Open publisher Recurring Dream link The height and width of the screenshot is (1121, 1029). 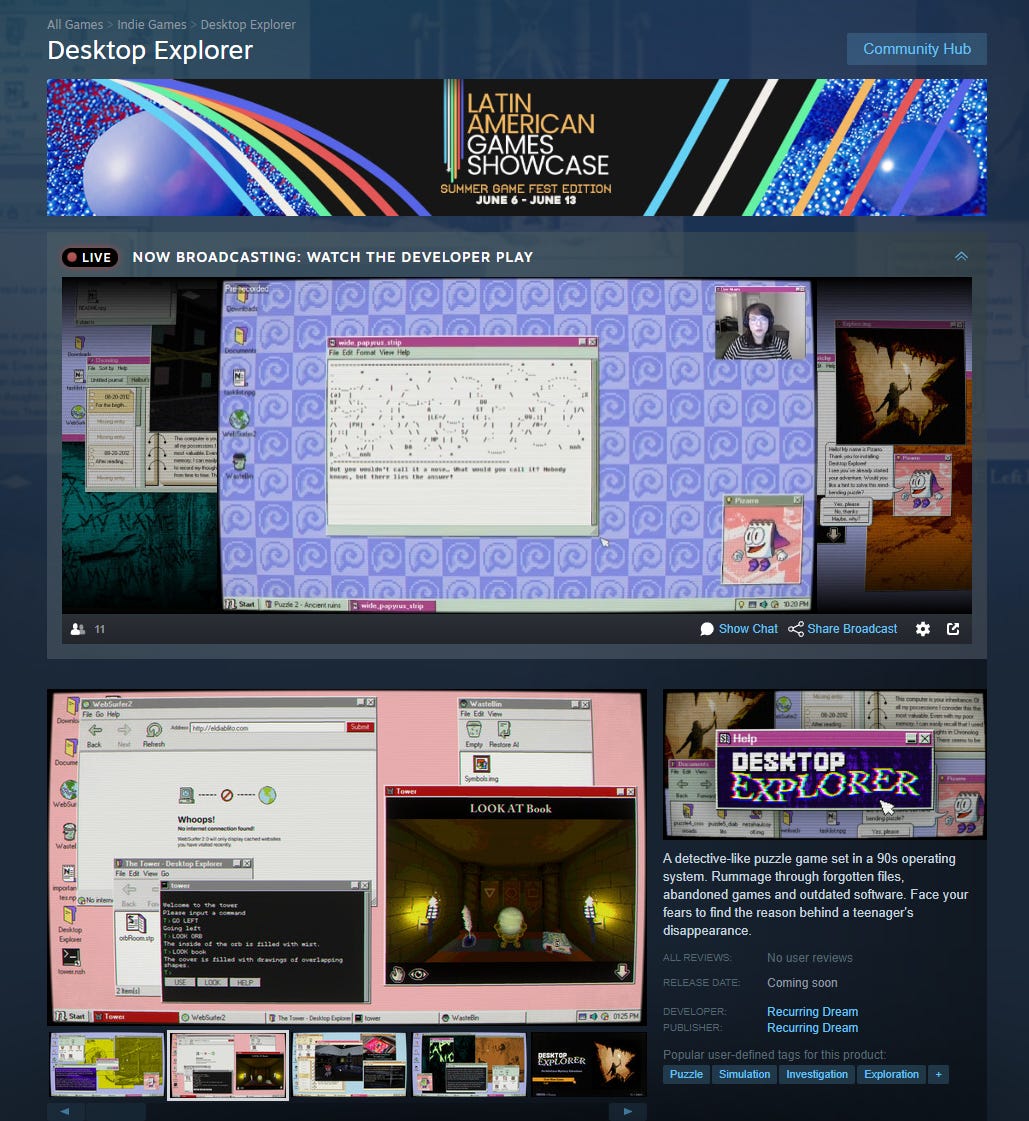click(x=812, y=1028)
